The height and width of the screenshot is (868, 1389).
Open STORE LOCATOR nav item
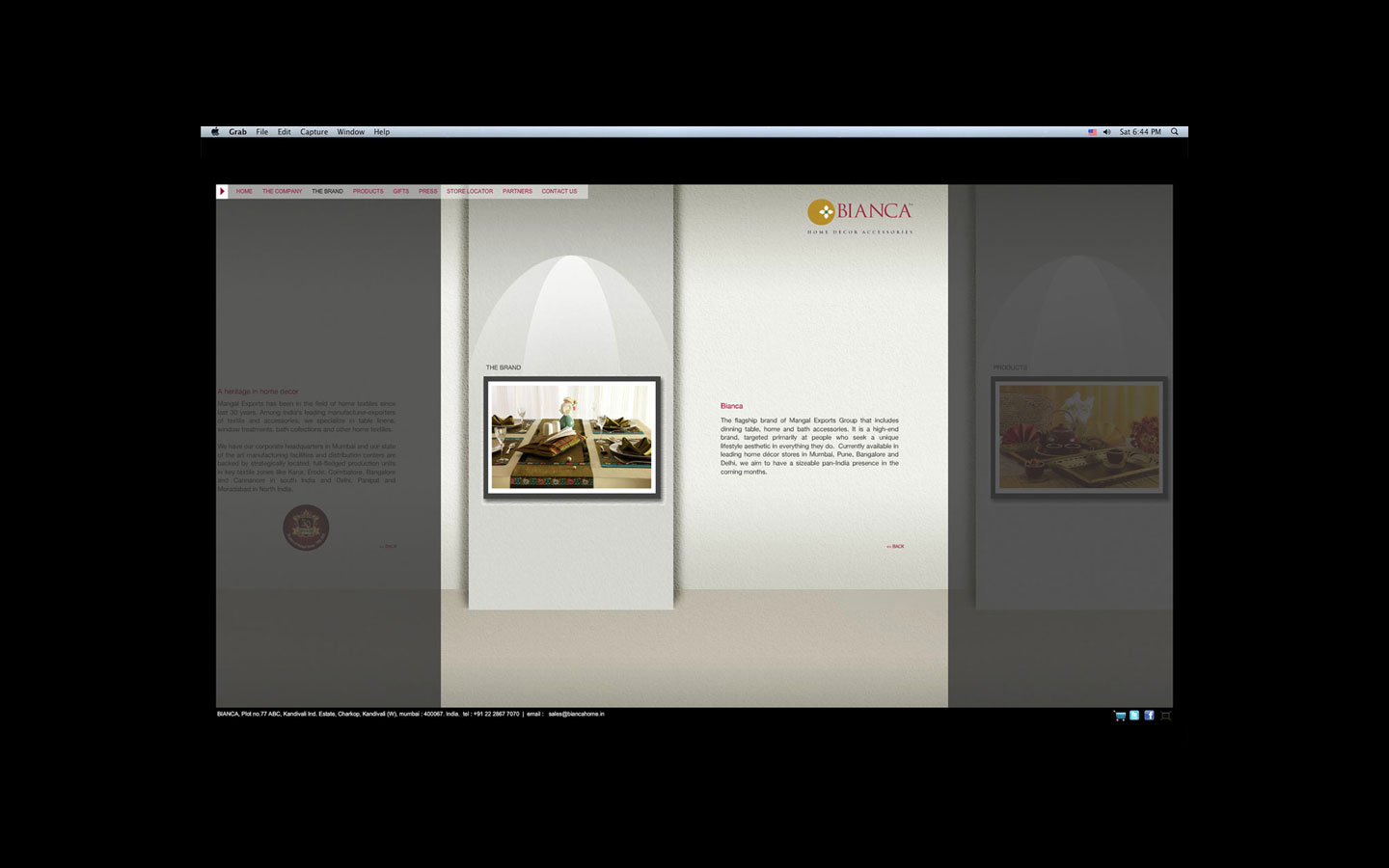(x=469, y=191)
